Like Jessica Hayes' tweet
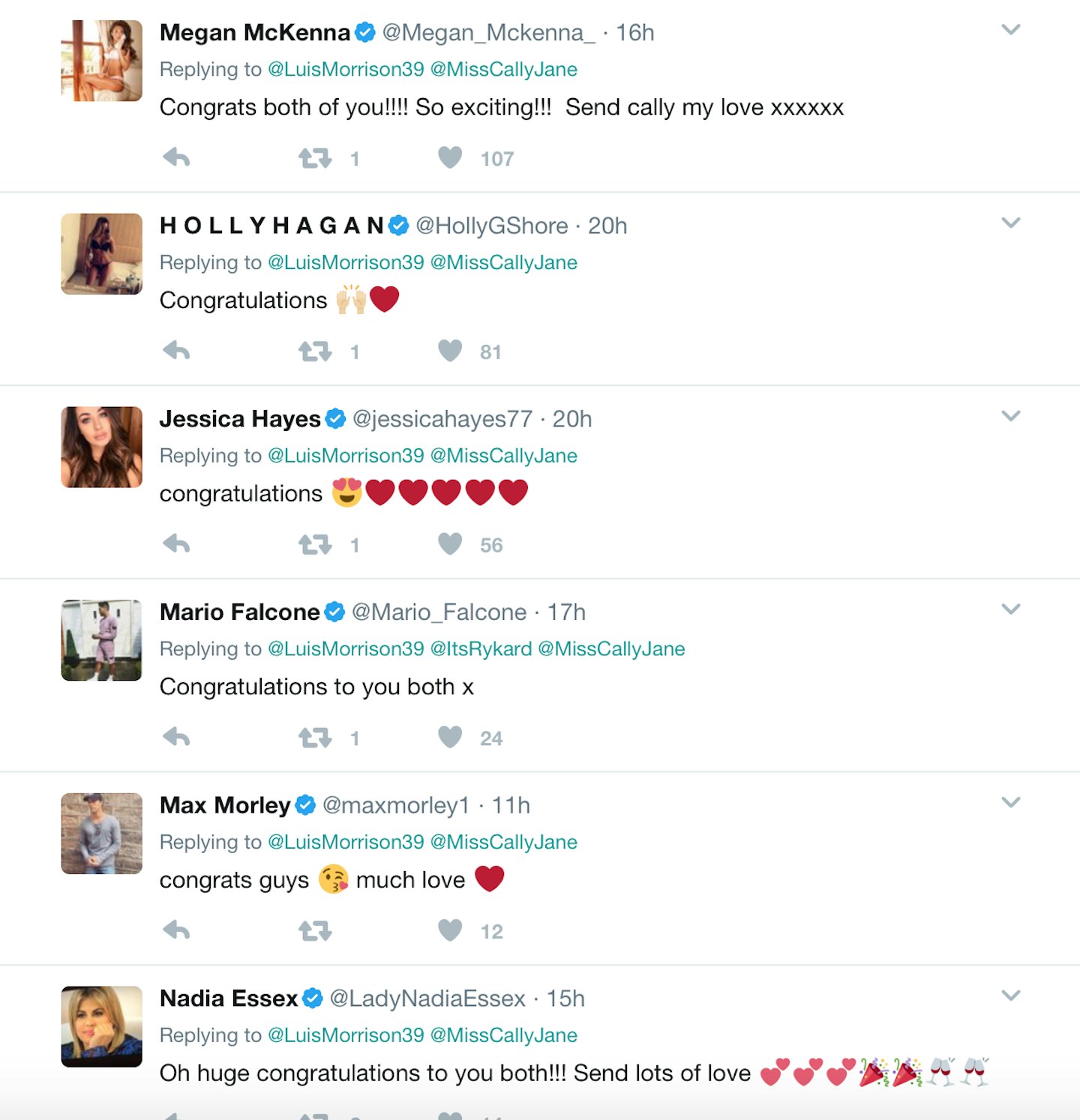This screenshot has width=1080, height=1120. click(x=450, y=544)
